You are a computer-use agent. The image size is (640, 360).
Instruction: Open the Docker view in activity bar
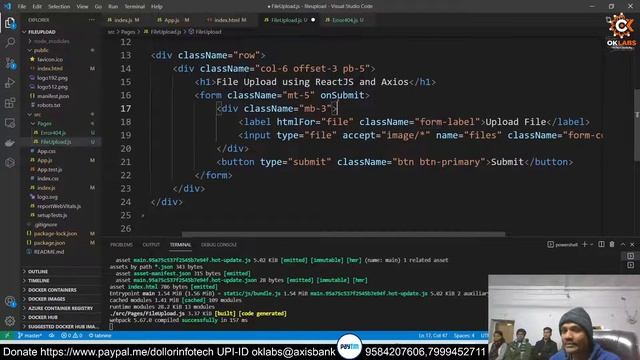(10, 143)
